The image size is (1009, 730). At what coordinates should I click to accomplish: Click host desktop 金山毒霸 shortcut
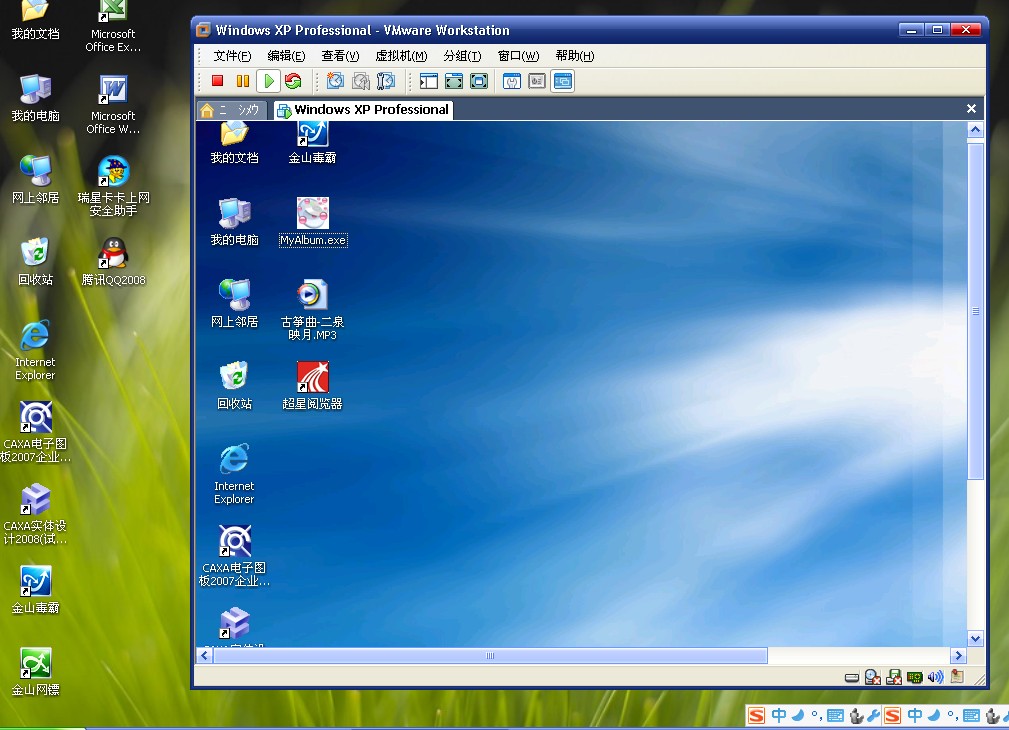[x=35, y=590]
